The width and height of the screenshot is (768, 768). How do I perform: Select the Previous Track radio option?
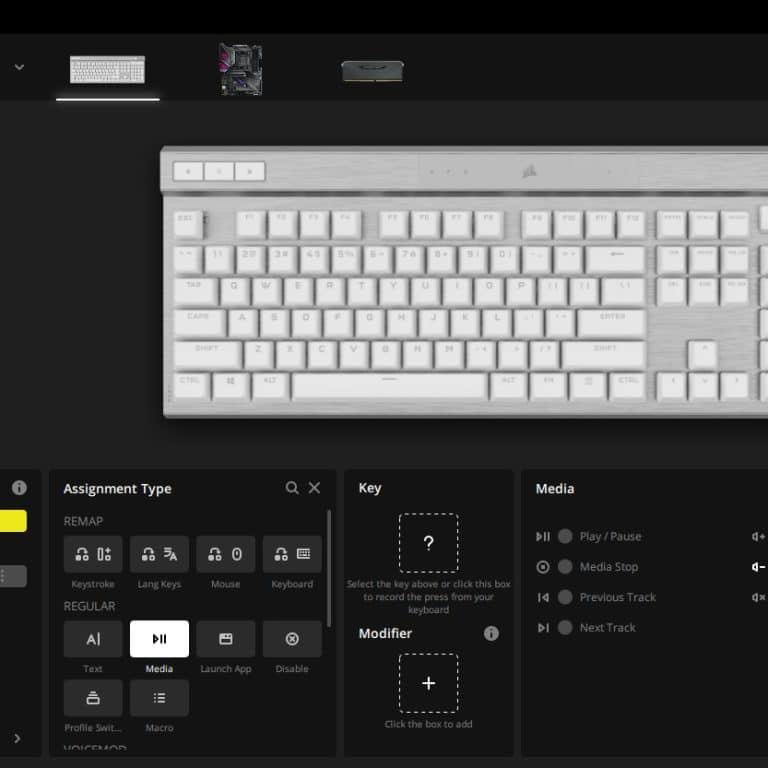[x=565, y=597]
